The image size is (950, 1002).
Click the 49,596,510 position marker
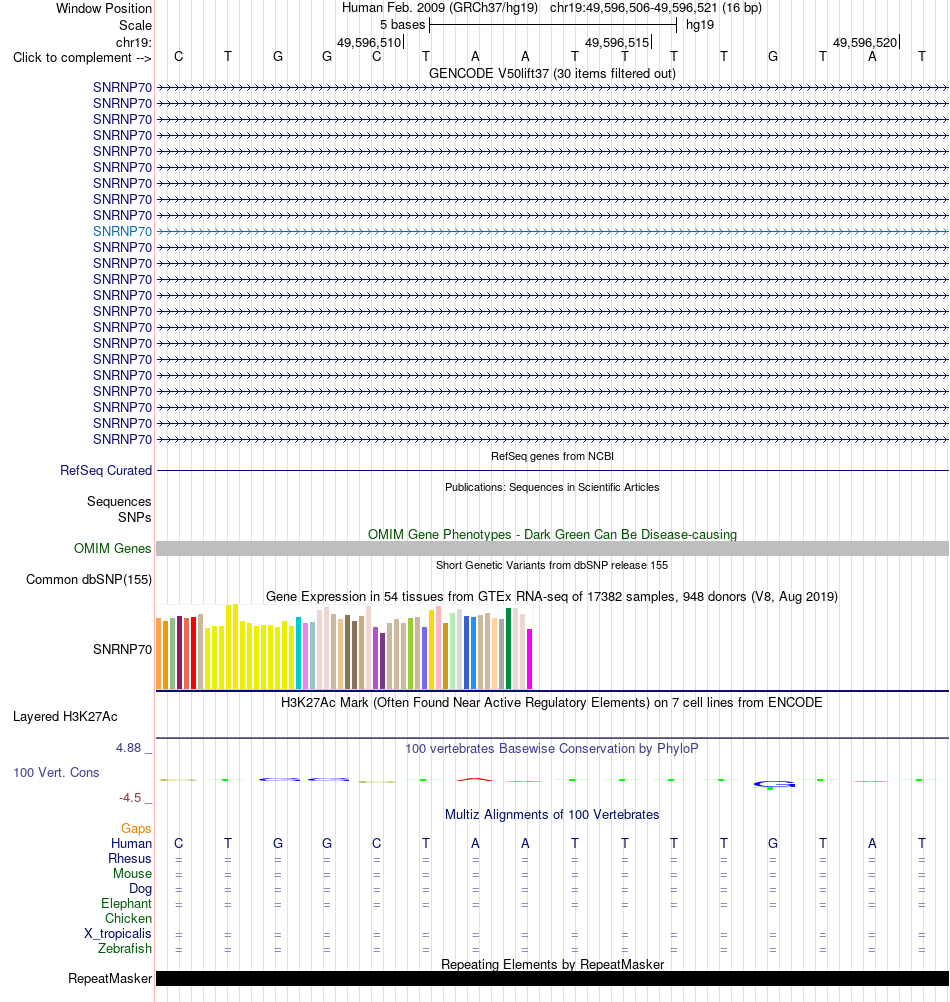[370, 43]
